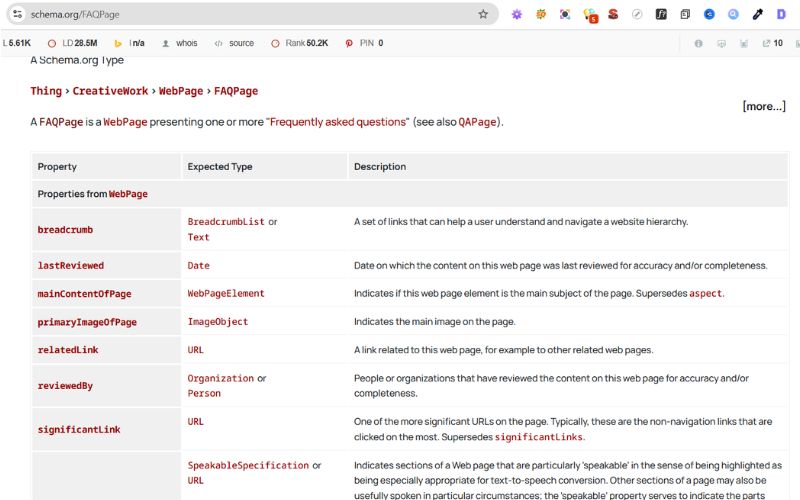The height and width of the screenshot is (500, 800).
Task: Show the 10 external links metric
Action: coord(772,43)
